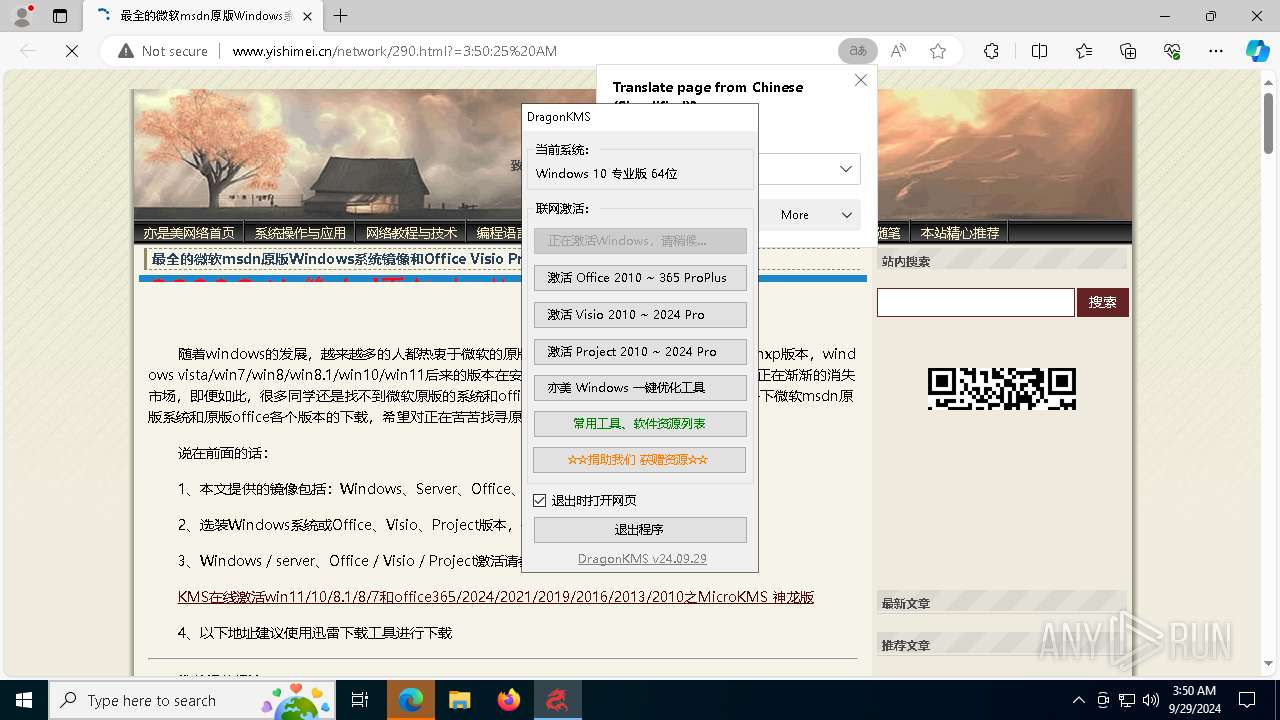Viewport: 1280px width, 720px height.
Task: Open the tab actions menu icon
Action: 60,16
